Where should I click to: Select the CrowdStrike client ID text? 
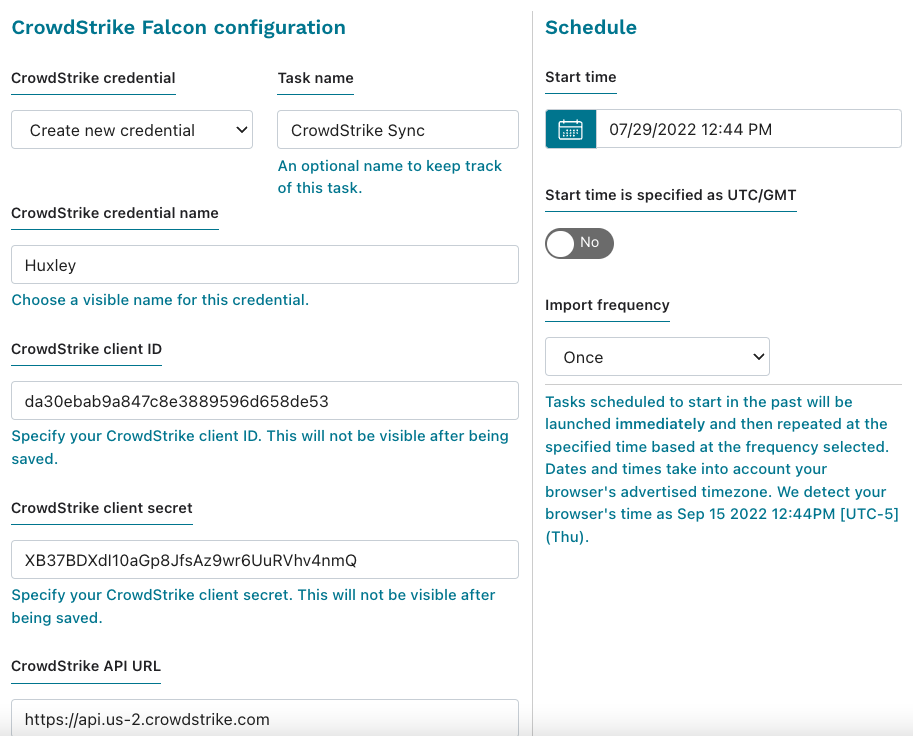[x=264, y=400]
